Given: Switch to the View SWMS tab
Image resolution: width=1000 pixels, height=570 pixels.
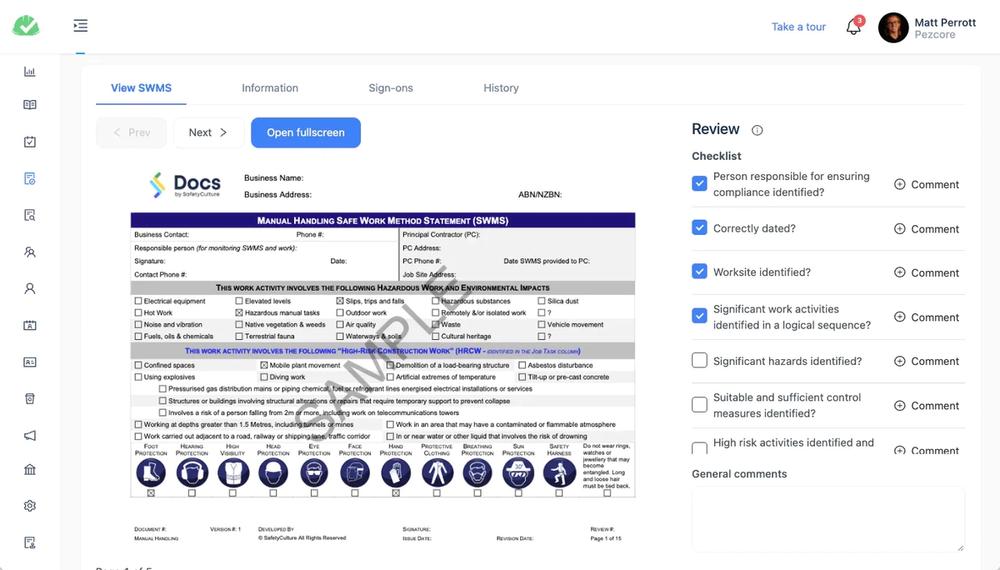Looking at the screenshot, I should [141, 88].
